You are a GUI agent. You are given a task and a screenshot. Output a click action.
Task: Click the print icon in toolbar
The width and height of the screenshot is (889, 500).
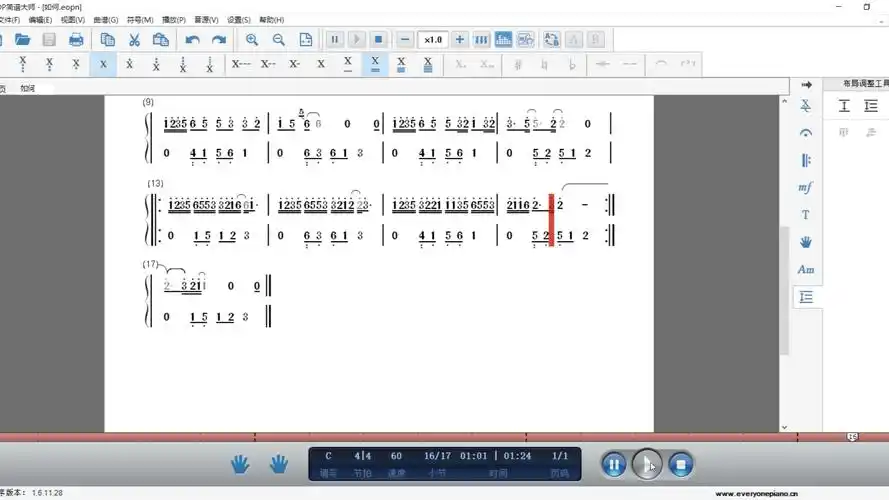pos(76,40)
